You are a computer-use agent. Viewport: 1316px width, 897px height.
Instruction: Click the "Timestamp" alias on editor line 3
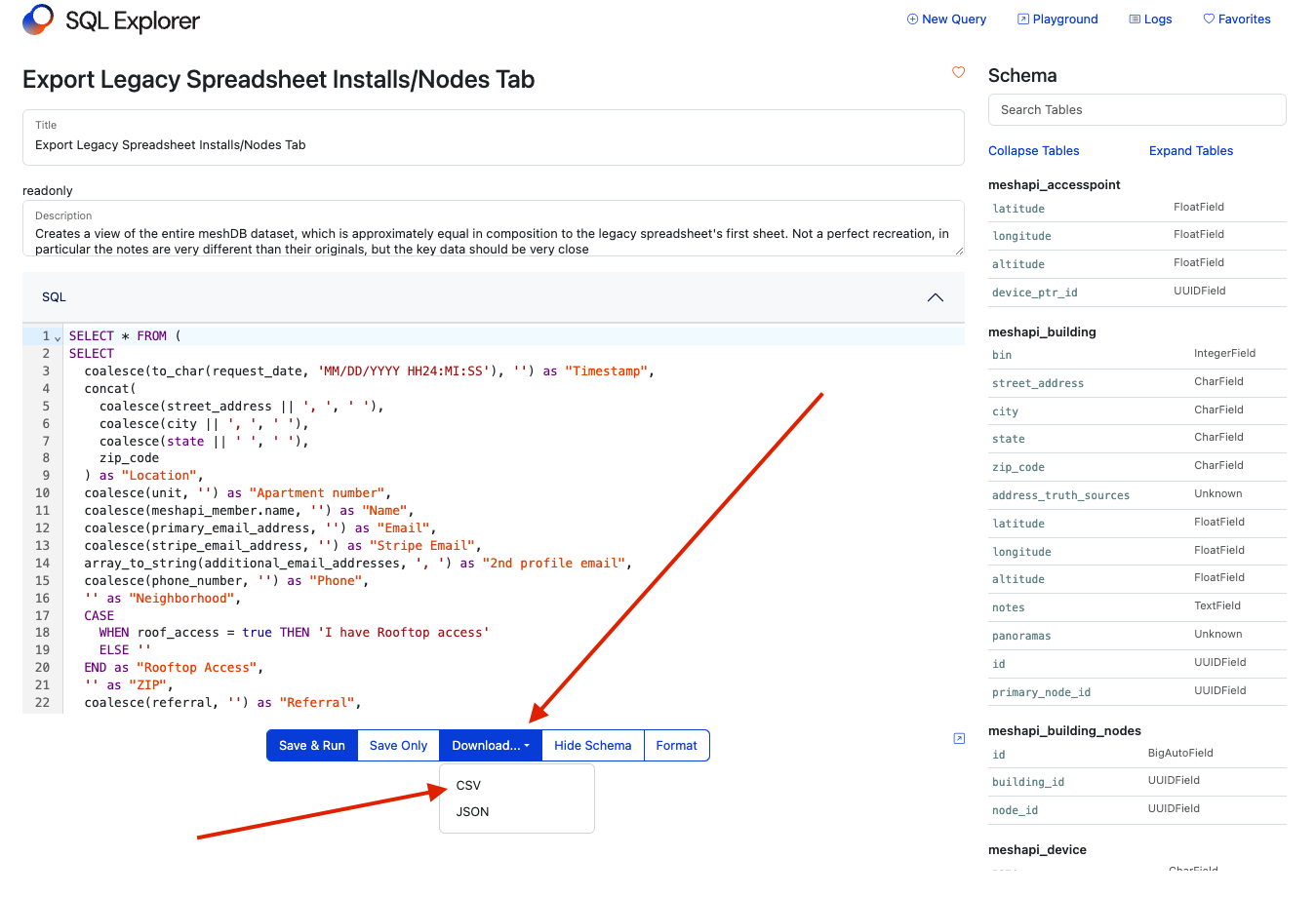(x=607, y=371)
